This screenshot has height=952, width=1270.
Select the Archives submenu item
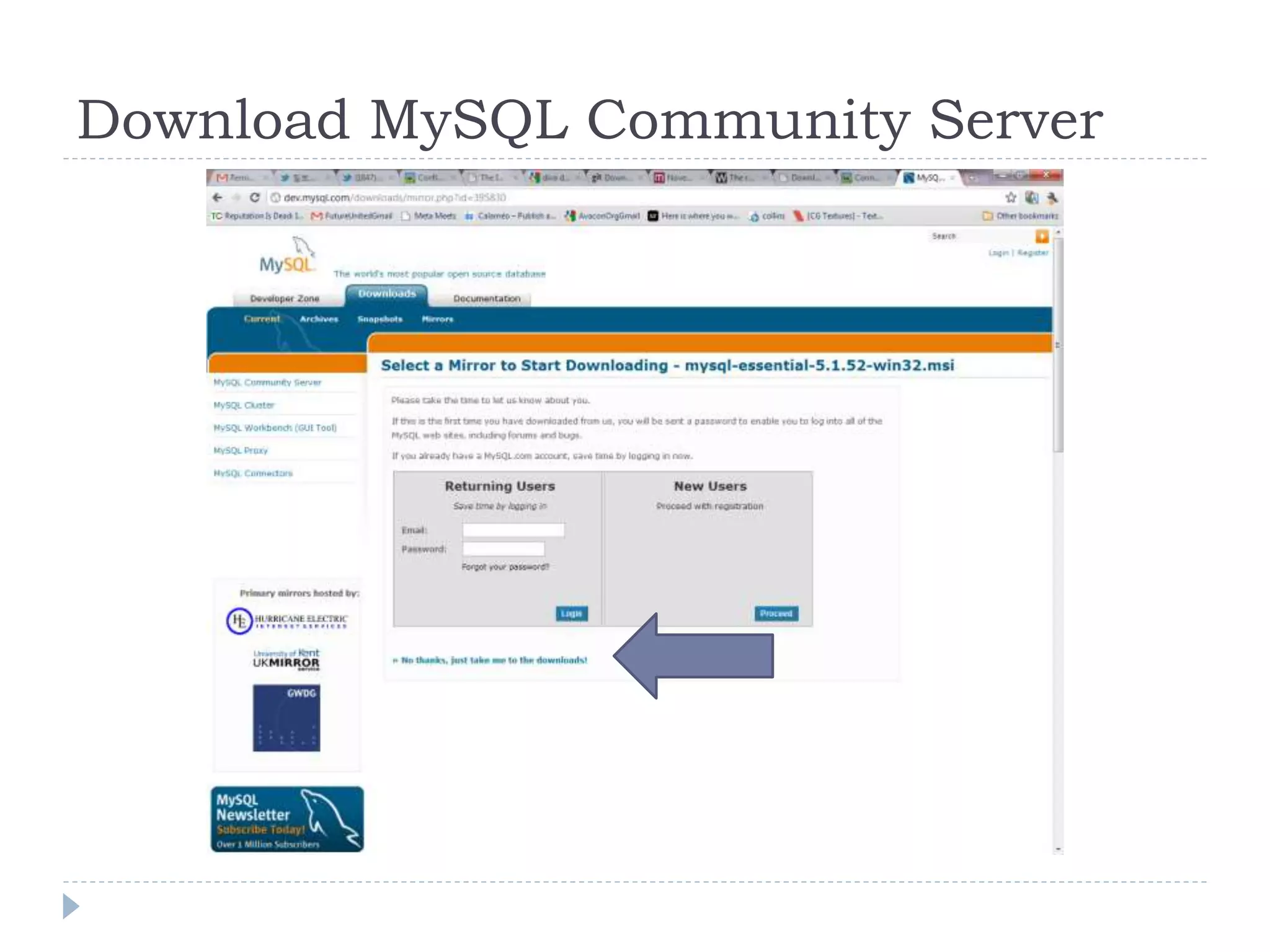point(319,319)
